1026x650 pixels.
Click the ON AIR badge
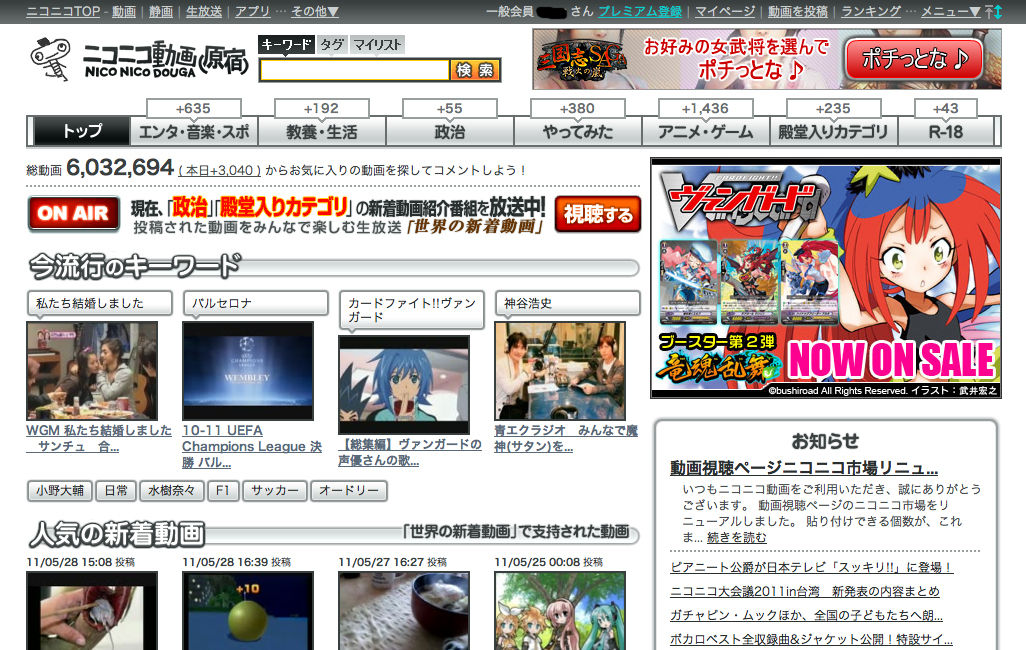click(73, 213)
